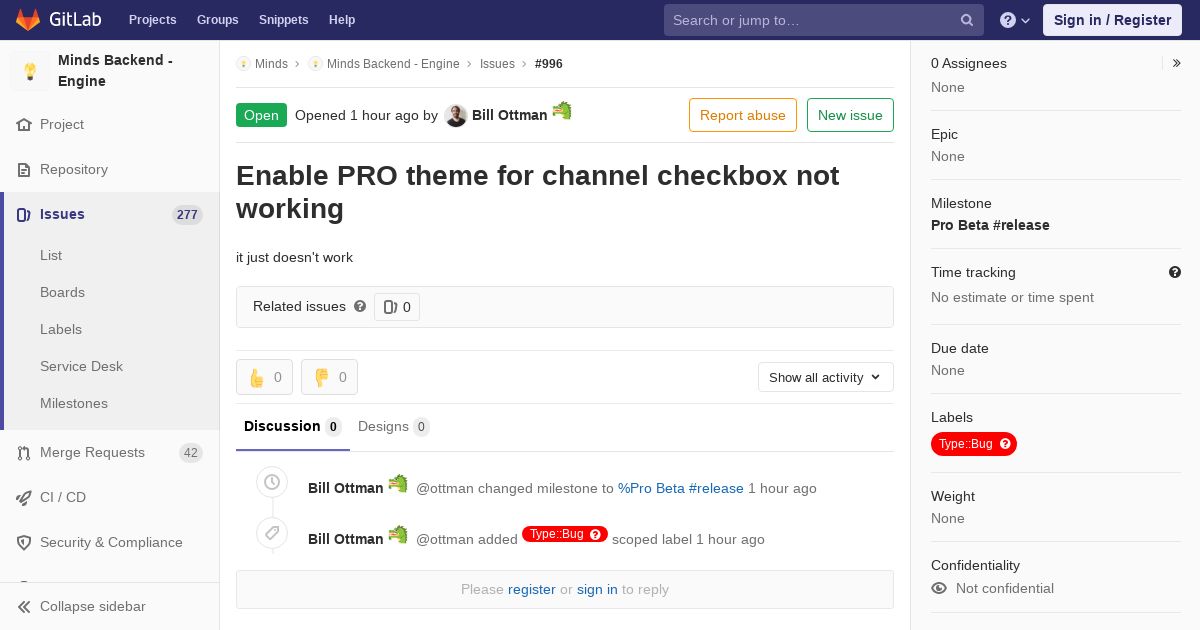Click the Minds breadcrumb link

tap(271, 63)
